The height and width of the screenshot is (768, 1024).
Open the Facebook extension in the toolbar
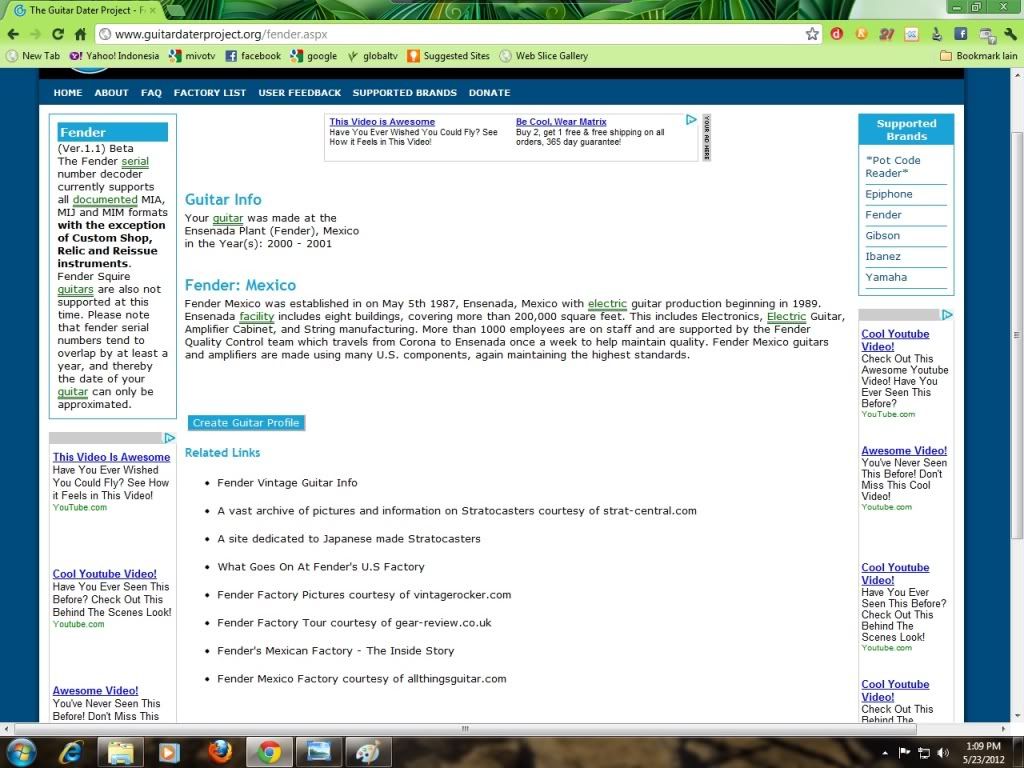(961, 34)
